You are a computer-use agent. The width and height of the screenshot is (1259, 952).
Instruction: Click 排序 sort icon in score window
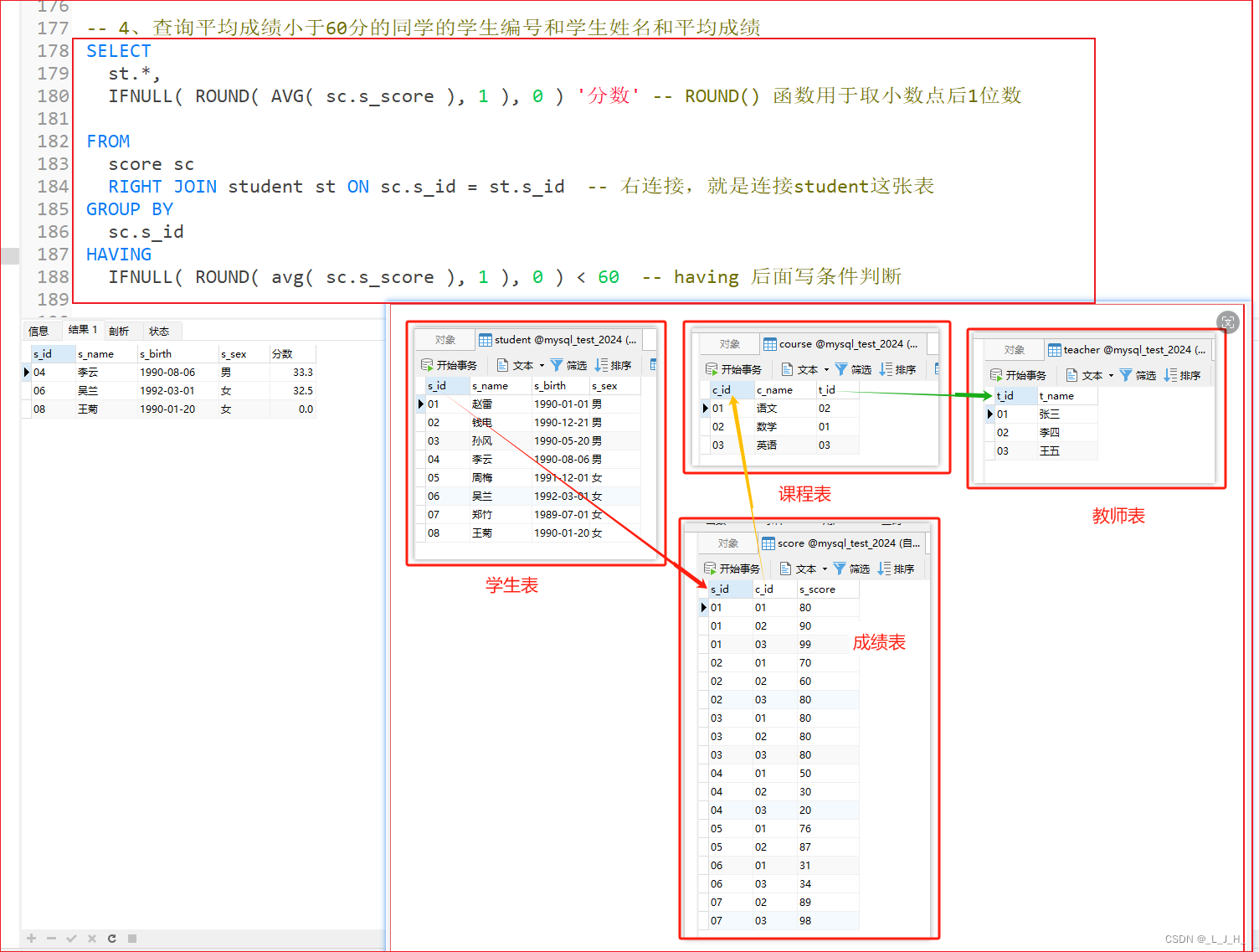pyautogui.click(x=884, y=569)
